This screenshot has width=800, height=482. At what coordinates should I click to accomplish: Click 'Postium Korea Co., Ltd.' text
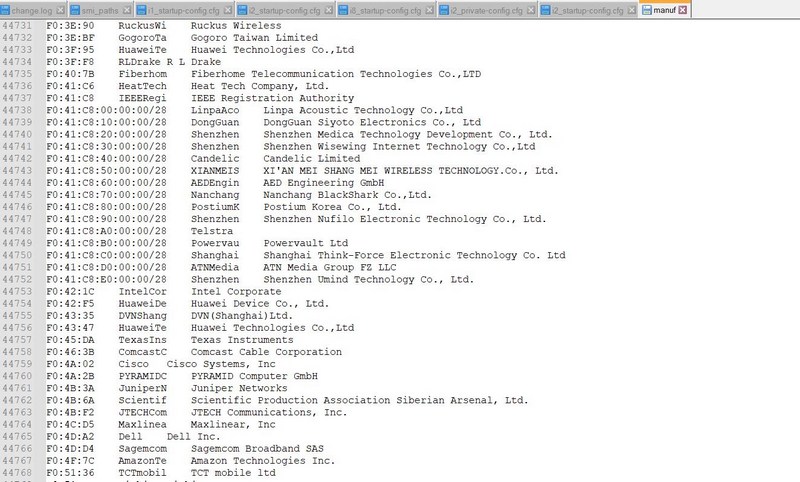click(x=332, y=207)
